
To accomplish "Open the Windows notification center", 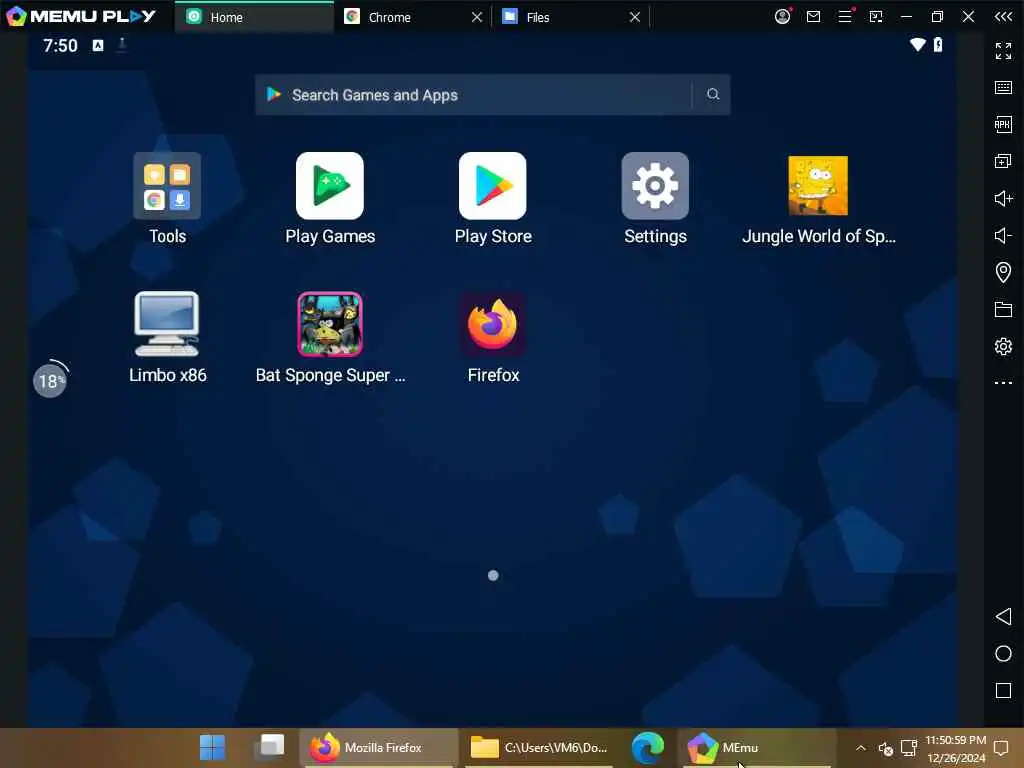I will [x=1001, y=748].
